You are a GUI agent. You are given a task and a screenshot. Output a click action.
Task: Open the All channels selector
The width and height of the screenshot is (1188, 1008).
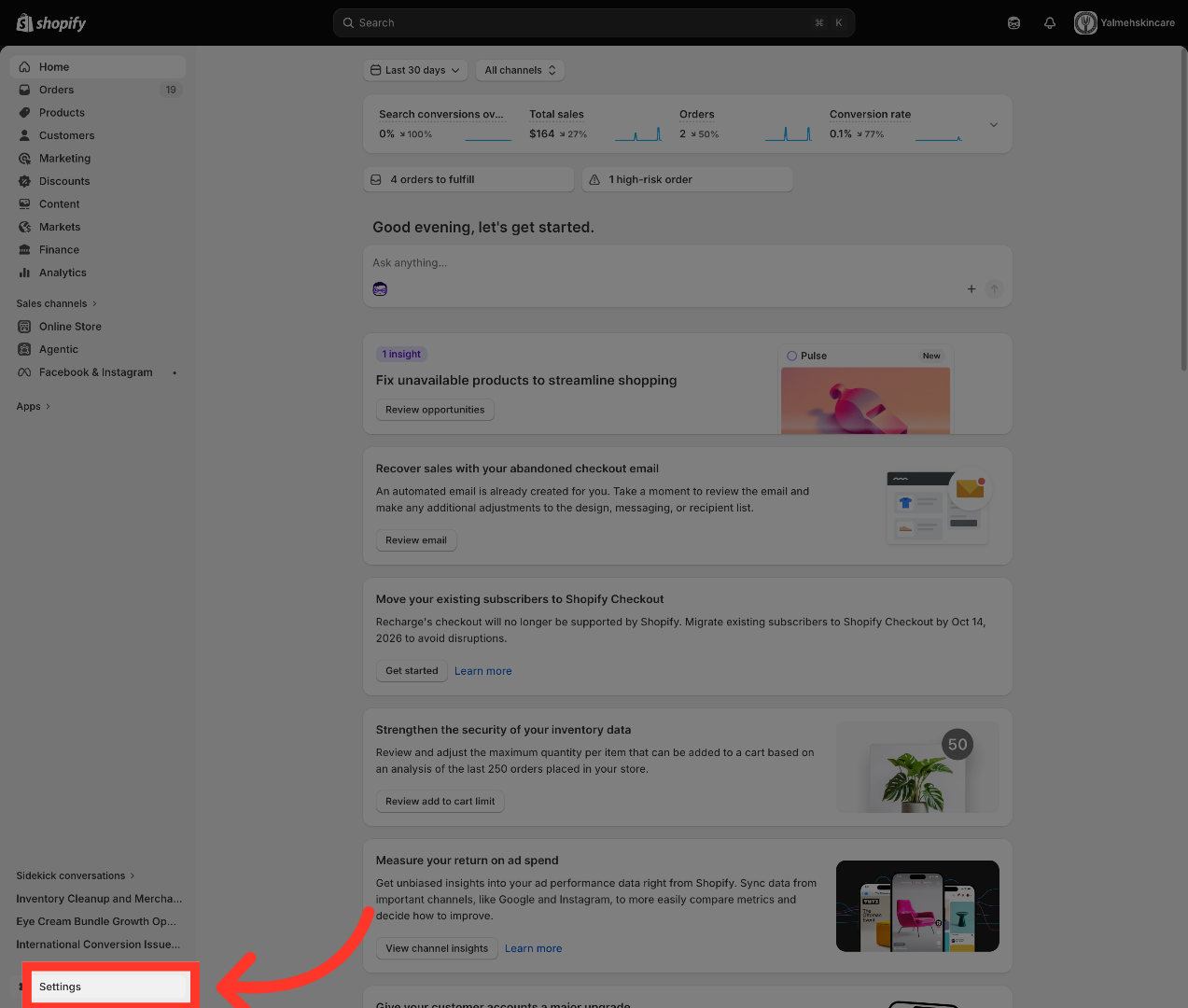520,70
